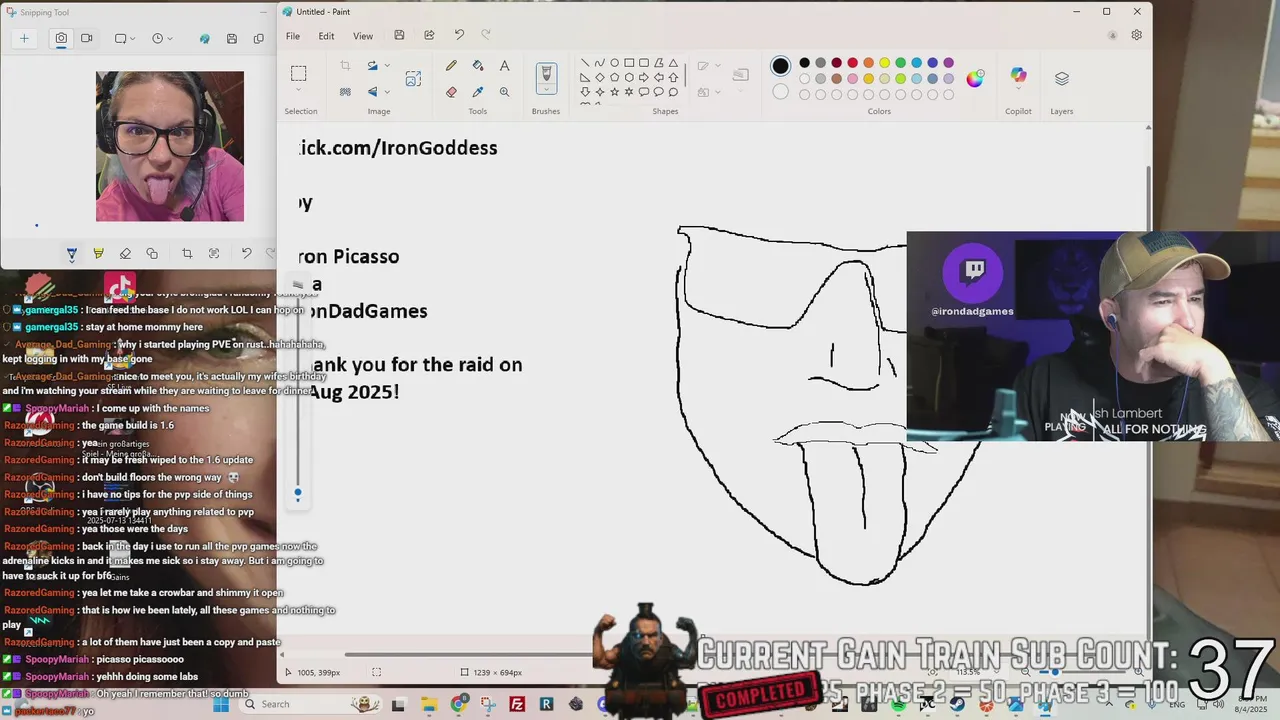Click Snipping Tool image crop icon
Image resolution: width=1280 pixels, height=720 pixels.
click(187, 254)
